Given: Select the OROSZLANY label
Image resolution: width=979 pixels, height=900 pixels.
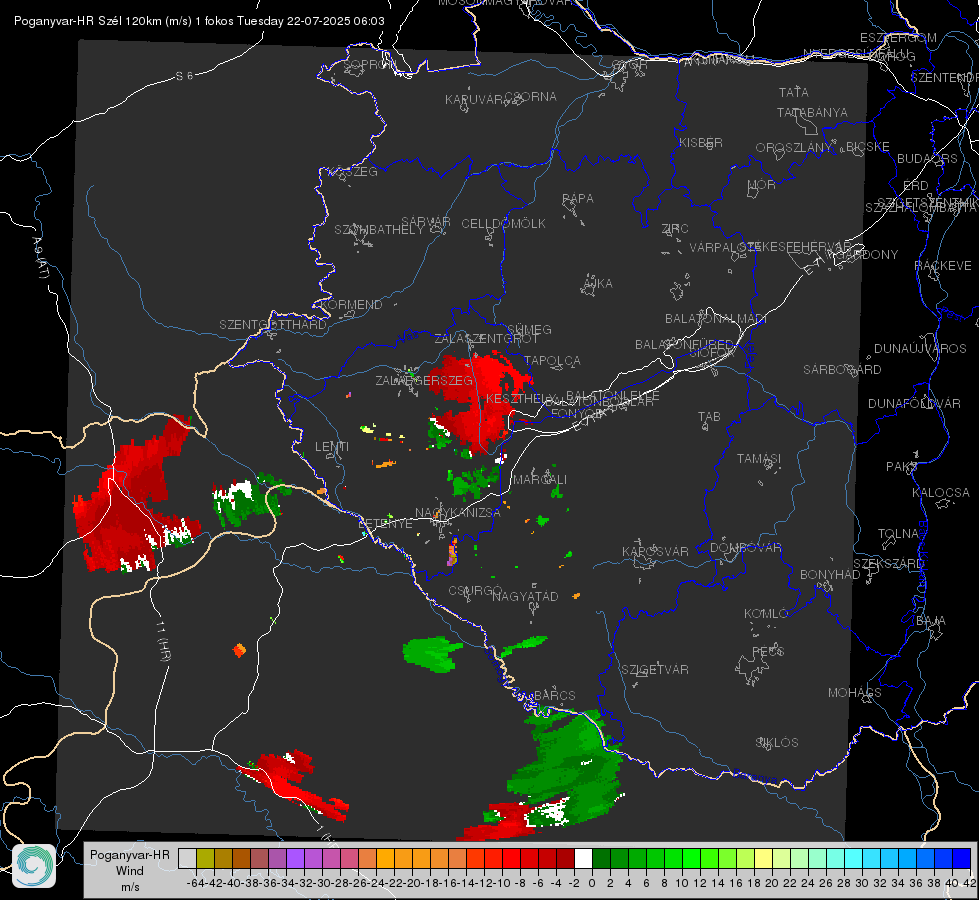Looking at the screenshot, I should [x=794, y=148].
